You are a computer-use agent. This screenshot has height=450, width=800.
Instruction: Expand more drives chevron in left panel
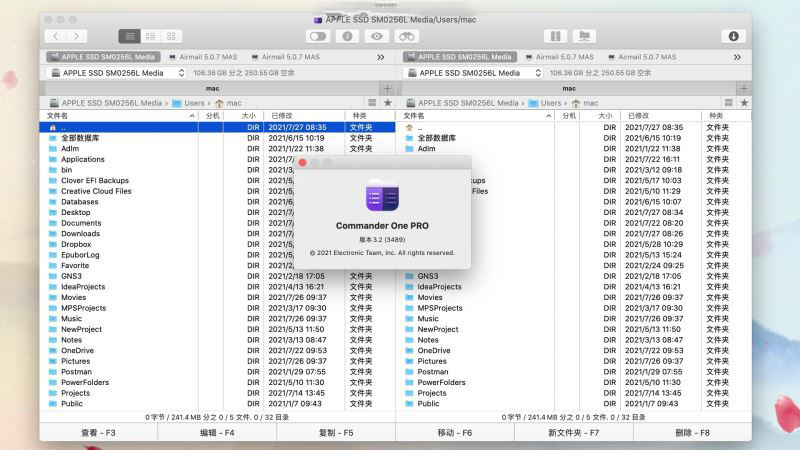coord(381,57)
